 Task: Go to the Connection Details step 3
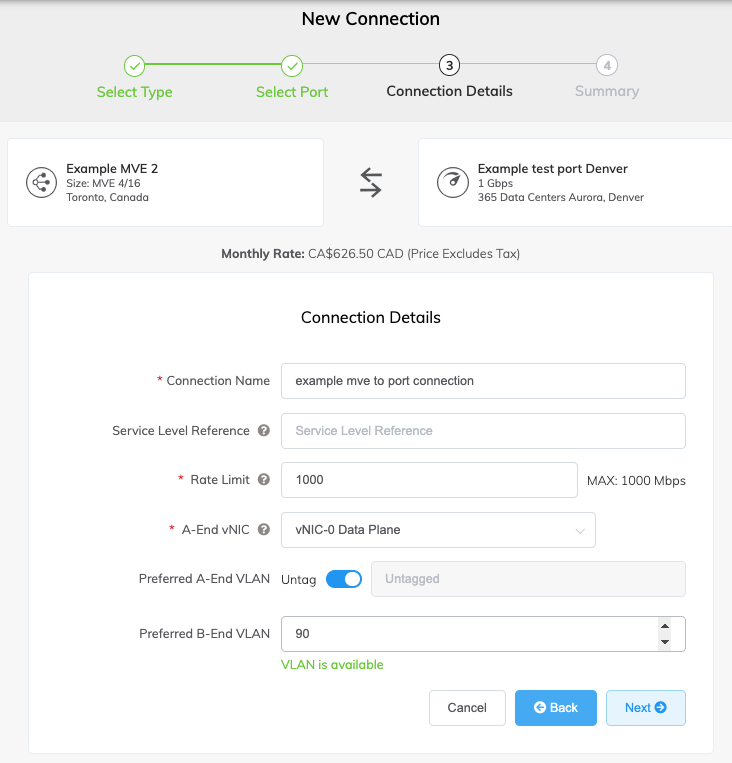pyautogui.click(x=449, y=65)
